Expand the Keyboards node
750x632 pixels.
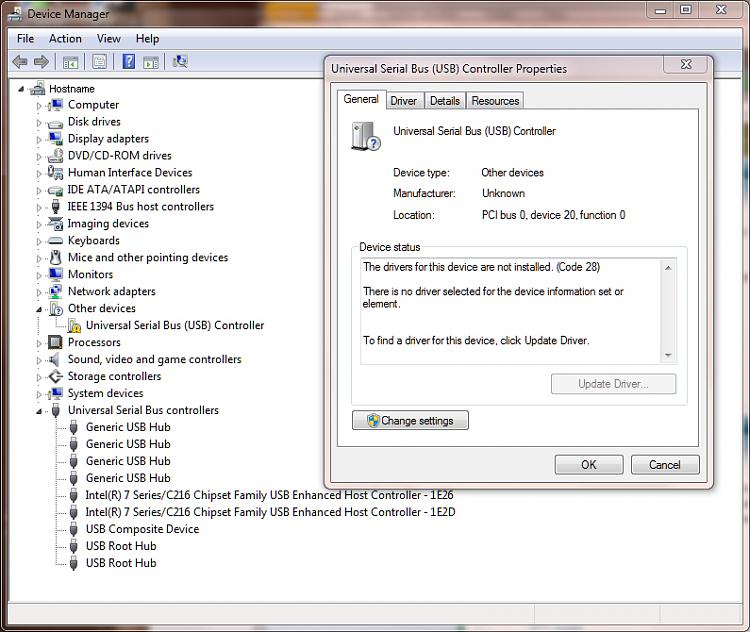coord(39,241)
